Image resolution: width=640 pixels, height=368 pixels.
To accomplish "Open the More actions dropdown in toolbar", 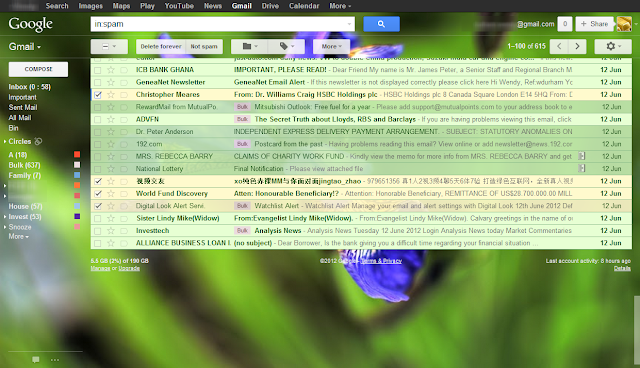I will click(x=331, y=47).
